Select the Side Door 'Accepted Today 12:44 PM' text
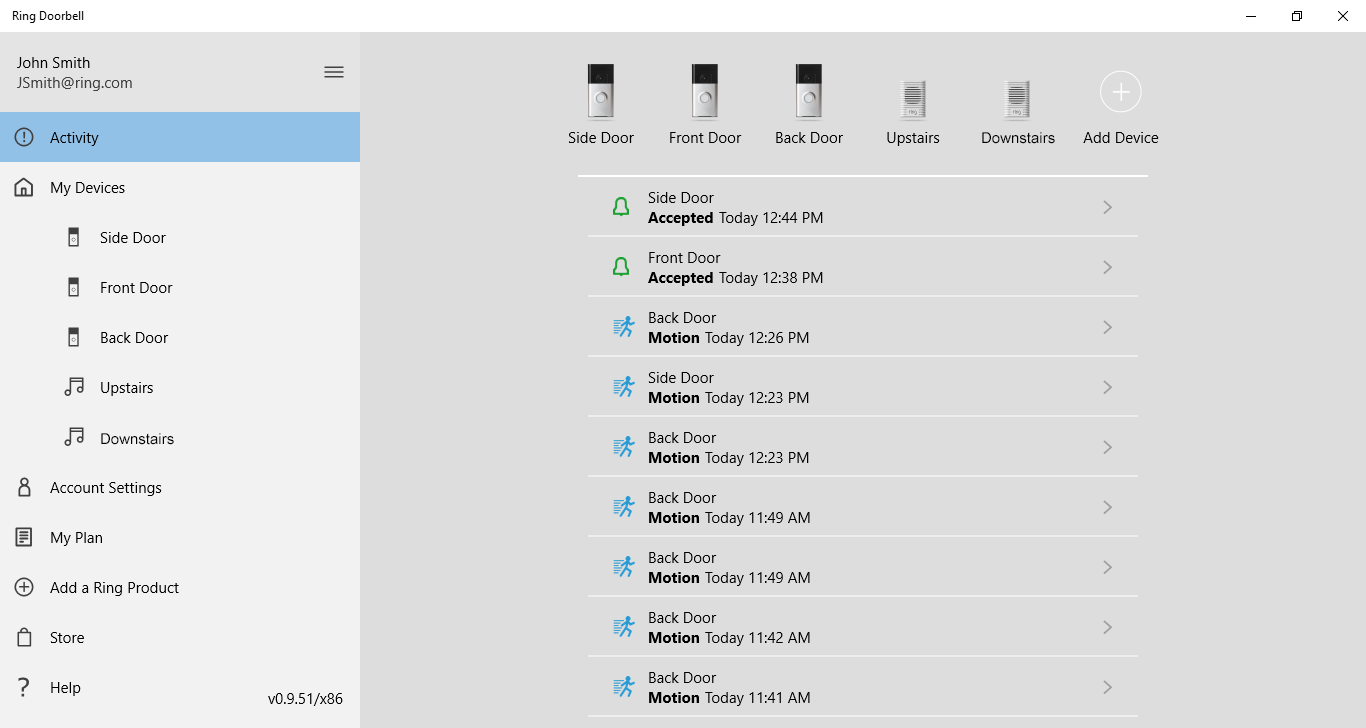The width and height of the screenshot is (1366, 728). 736,218
